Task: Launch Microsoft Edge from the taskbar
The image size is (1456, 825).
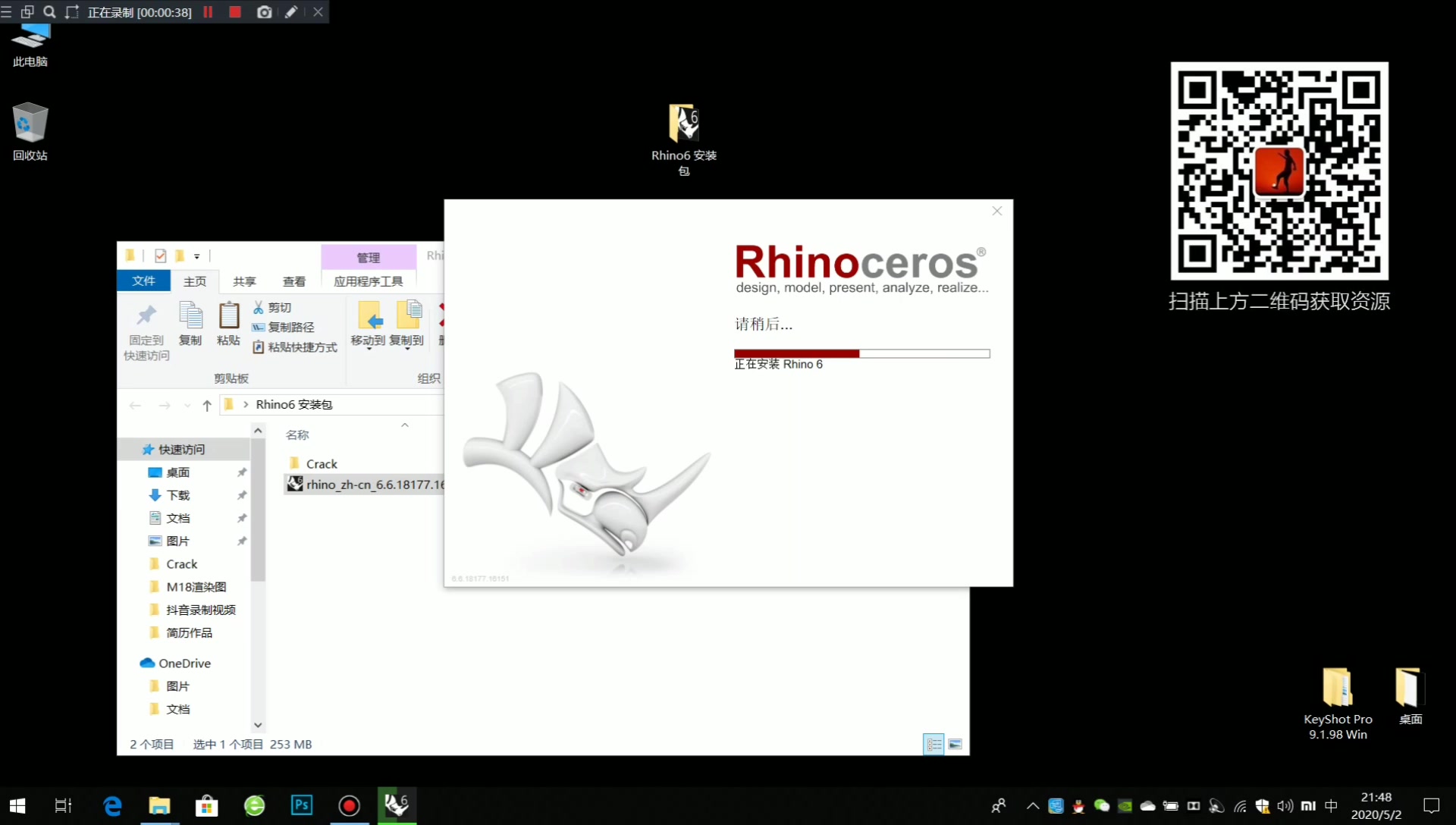Action: 112,805
